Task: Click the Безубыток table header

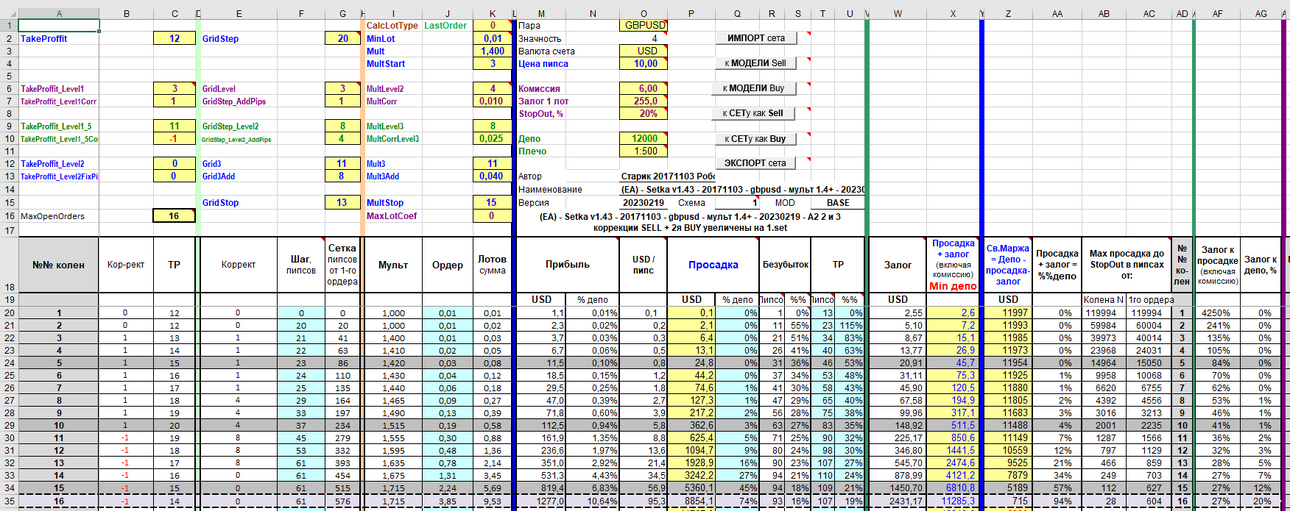Action: tap(784, 265)
